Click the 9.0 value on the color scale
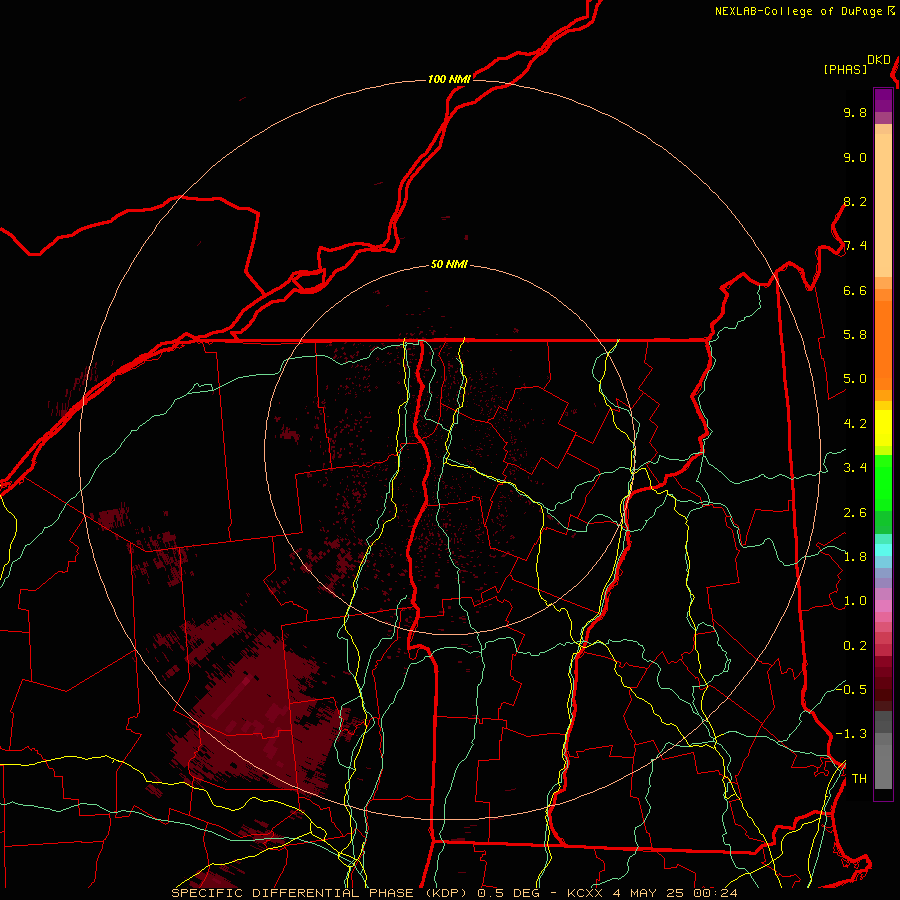Screen dimensions: 900x900 click(855, 157)
